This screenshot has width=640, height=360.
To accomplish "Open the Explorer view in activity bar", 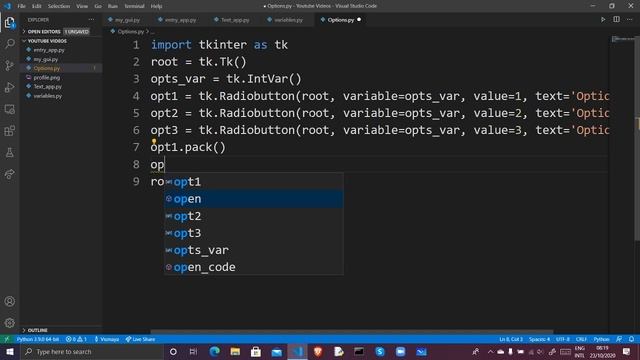I will (9, 22).
